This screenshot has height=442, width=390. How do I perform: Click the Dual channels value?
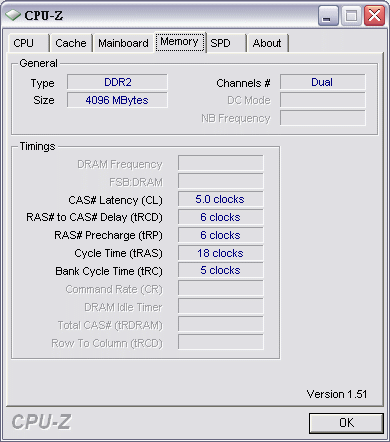pos(322,82)
